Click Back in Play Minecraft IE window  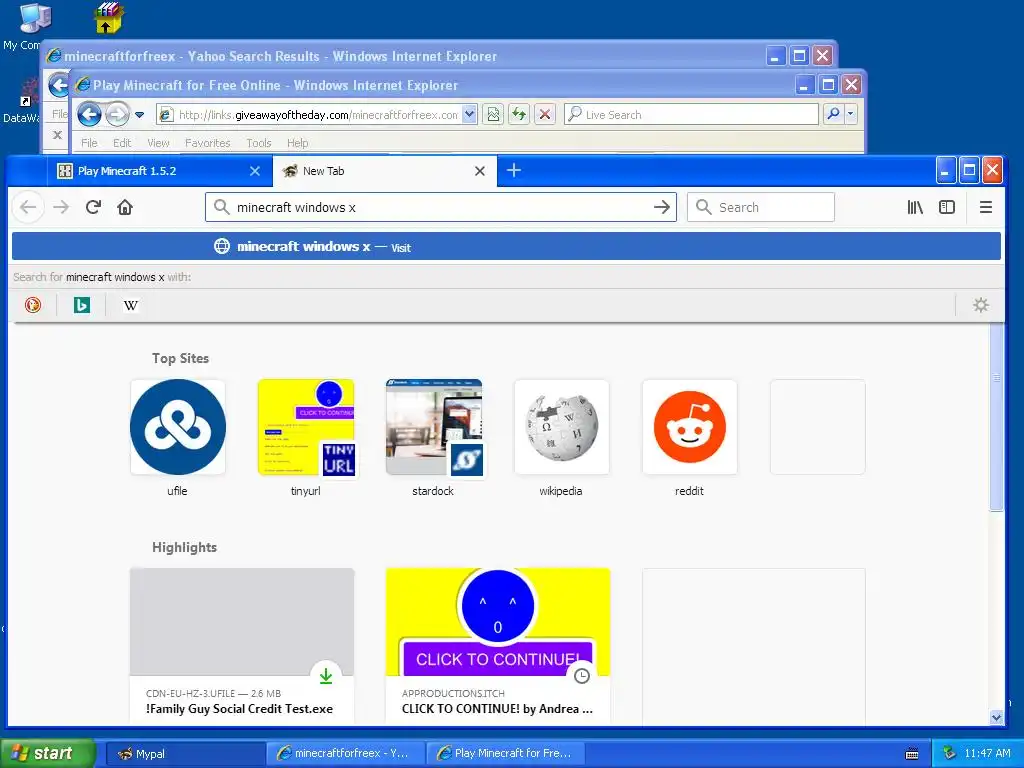(89, 115)
